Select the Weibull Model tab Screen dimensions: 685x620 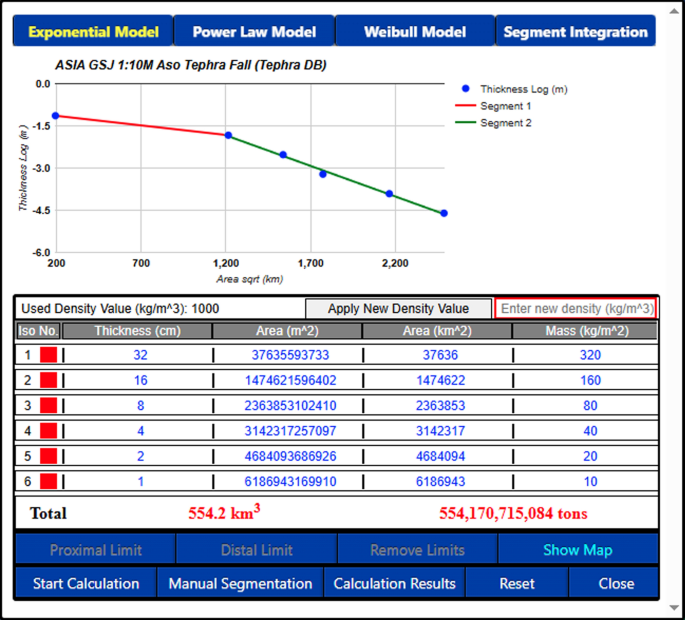coord(414,32)
